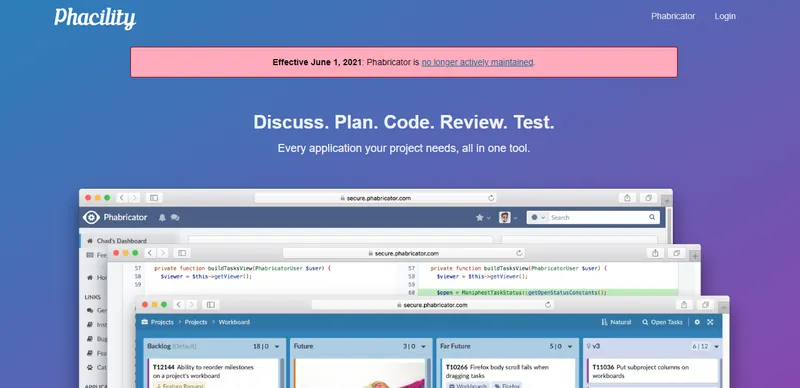This screenshot has width=800, height=388.
Task: Click the Phabricator eye logo in the dashboard window
Action: click(91, 217)
